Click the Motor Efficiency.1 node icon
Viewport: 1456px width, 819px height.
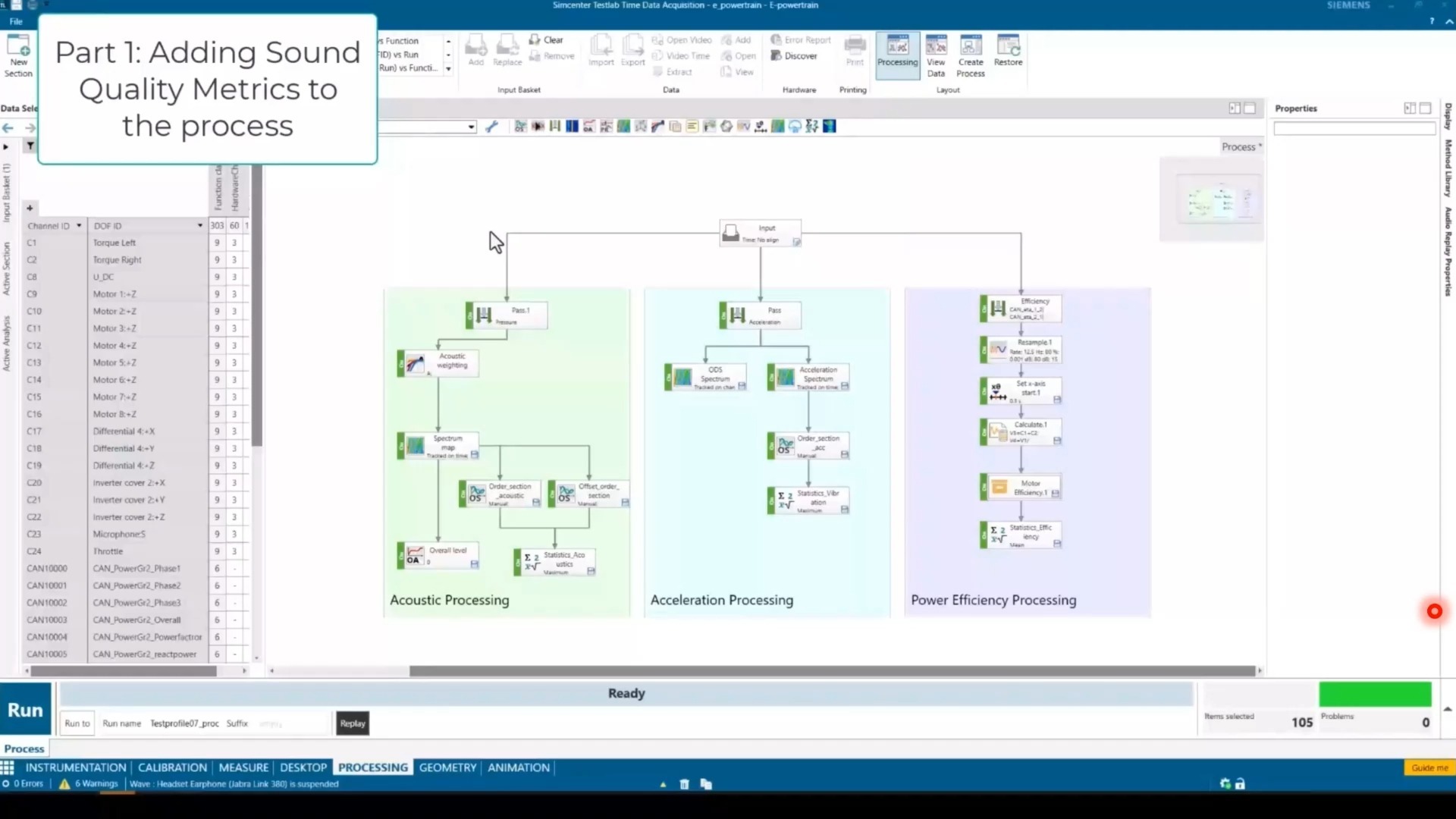click(999, 488)
